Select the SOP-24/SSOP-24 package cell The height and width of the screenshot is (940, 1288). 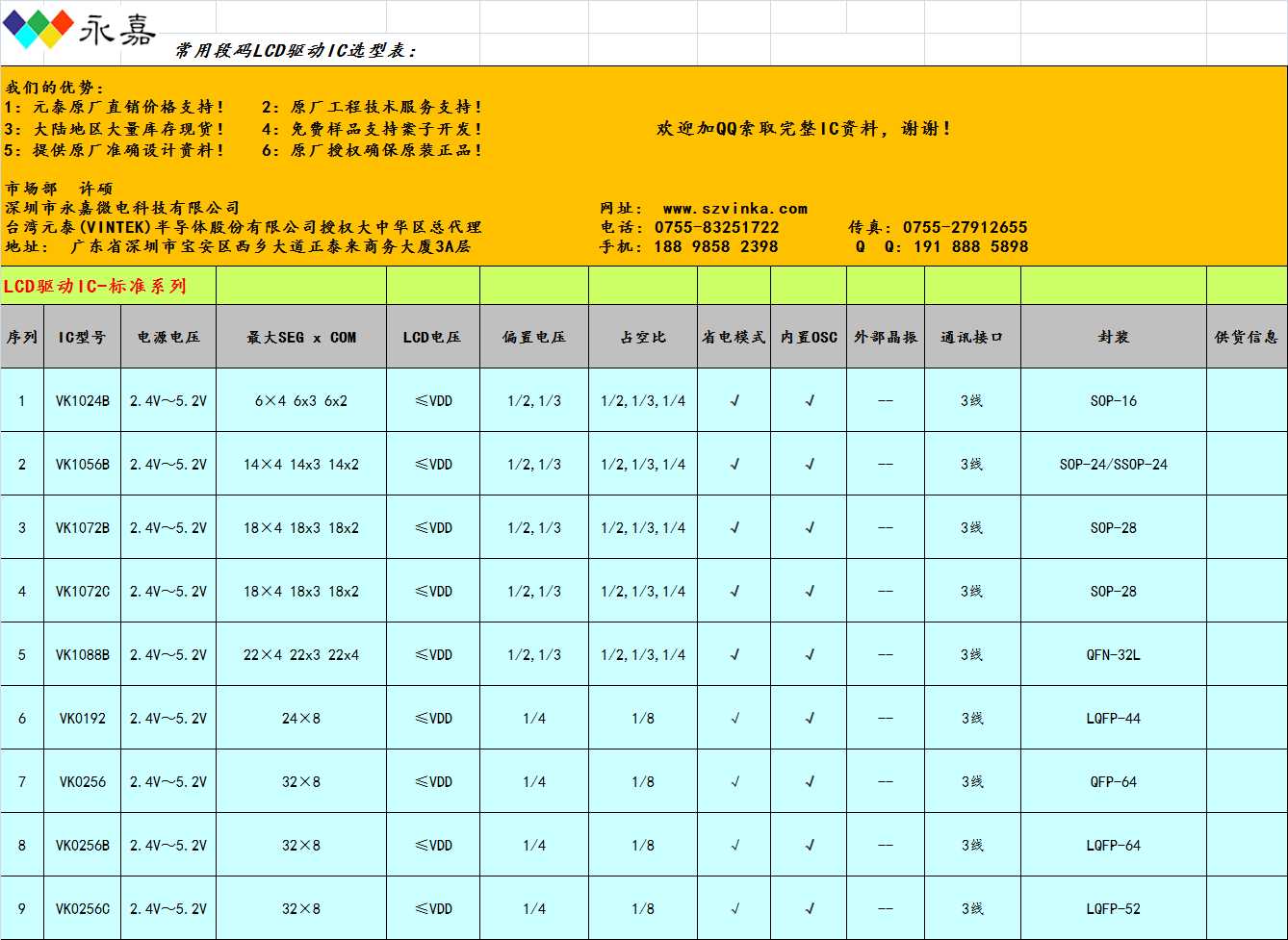(x=1114, y=464)
